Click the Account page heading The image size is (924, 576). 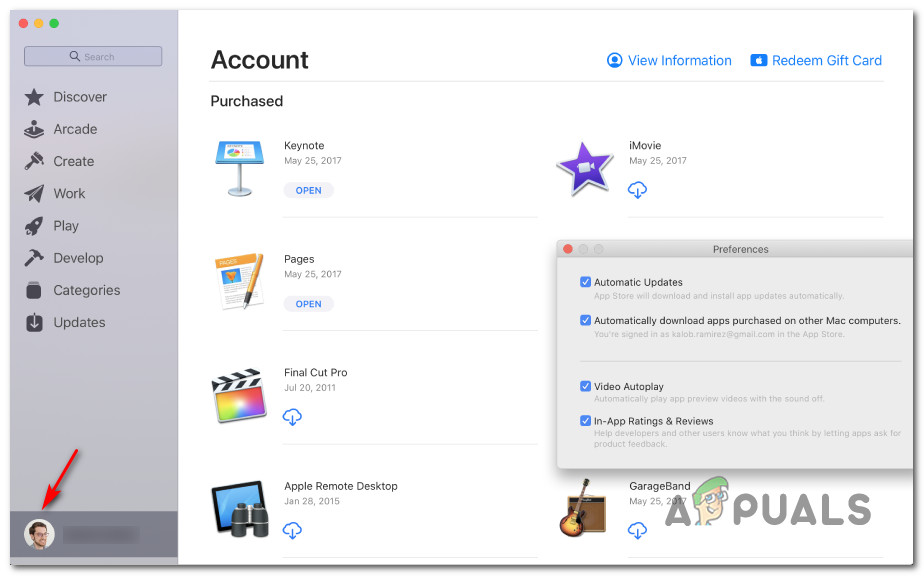pos(259,60)
